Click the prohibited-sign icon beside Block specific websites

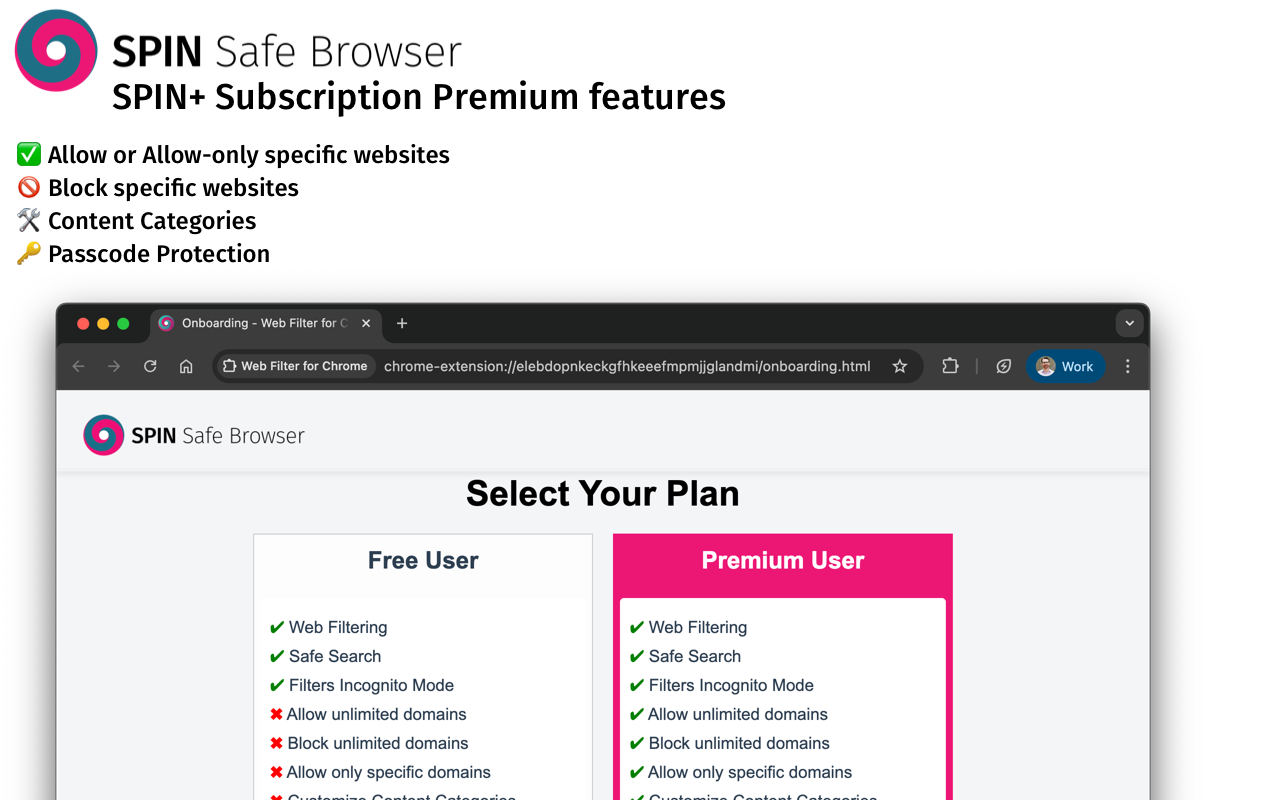click(x=27, y=187)
